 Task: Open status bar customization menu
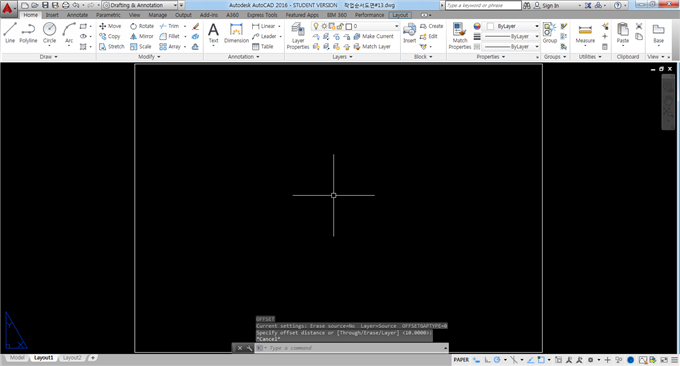click(x=674, y=360)
